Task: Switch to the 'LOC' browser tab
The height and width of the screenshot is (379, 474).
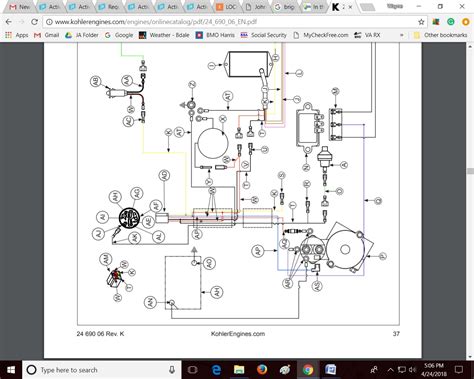Action: pos(227,7)
